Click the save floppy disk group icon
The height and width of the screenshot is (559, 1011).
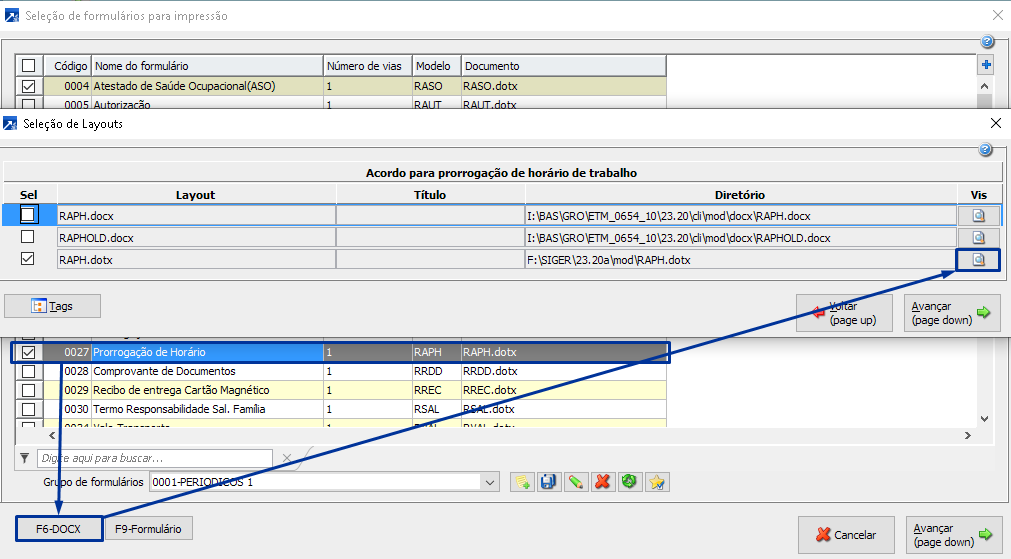548,482
